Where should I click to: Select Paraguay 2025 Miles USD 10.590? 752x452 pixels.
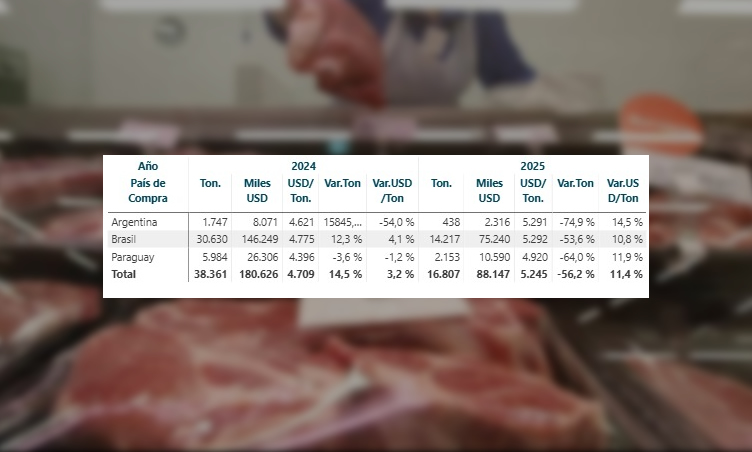point(494,257)
